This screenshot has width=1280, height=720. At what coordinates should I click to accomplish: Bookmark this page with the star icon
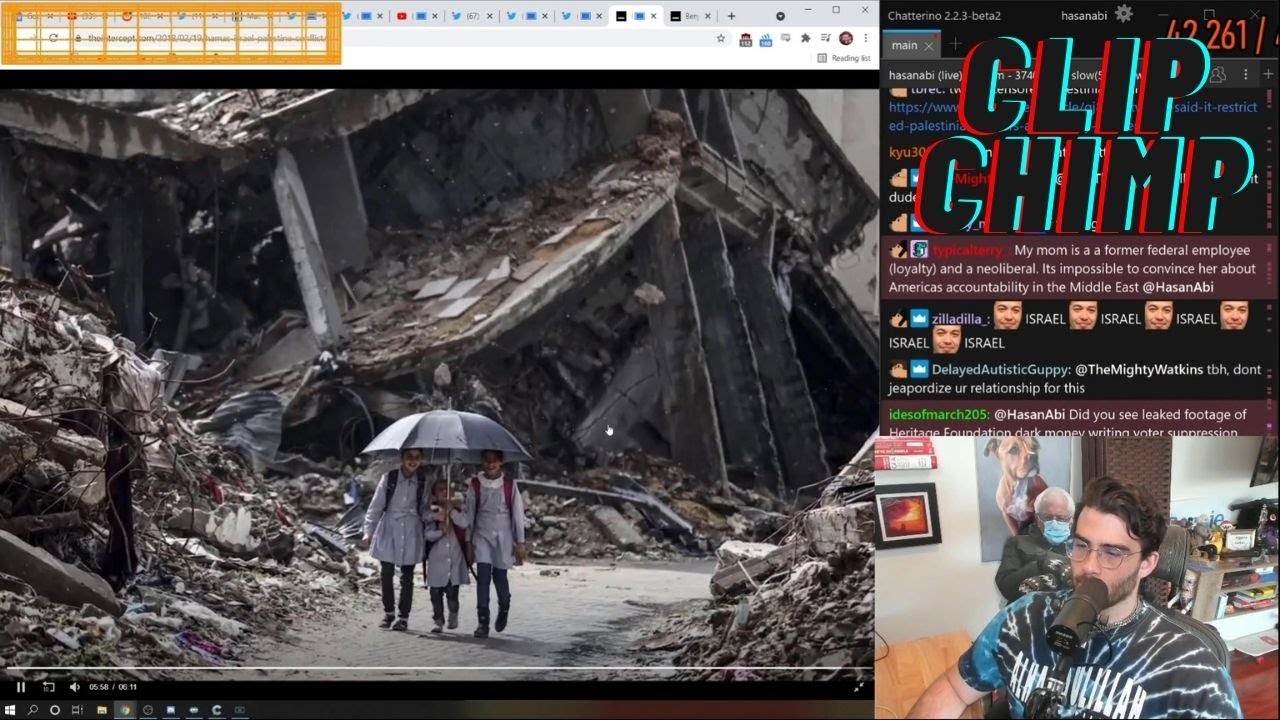click(x=720, y=38)
